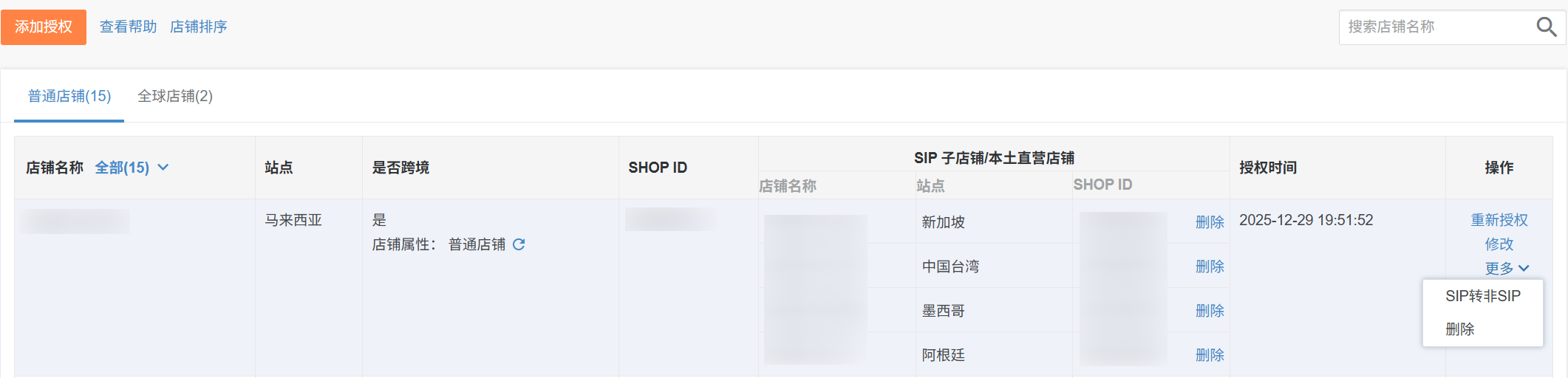Delete the 中国台湾 SIP sub-store
Image resolution: width=1568 pixels, height=378 pixels.
coord(1209,267)
